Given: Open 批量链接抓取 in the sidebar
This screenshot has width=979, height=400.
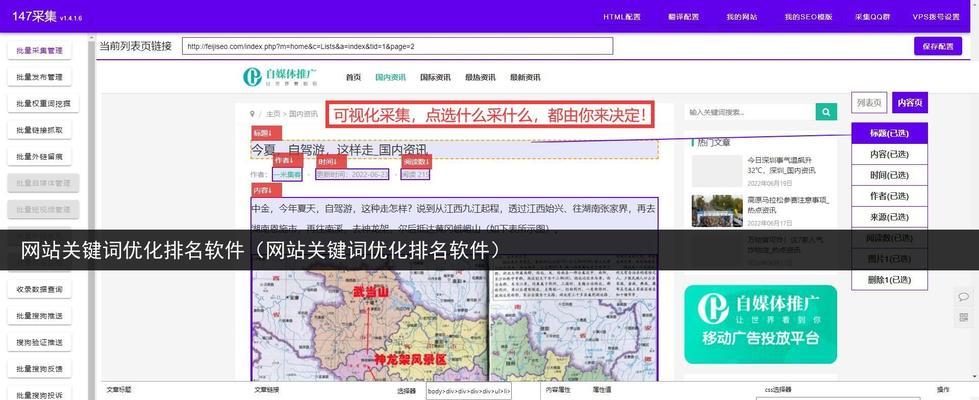Looking at the screenshot, I should pos(39,130).
